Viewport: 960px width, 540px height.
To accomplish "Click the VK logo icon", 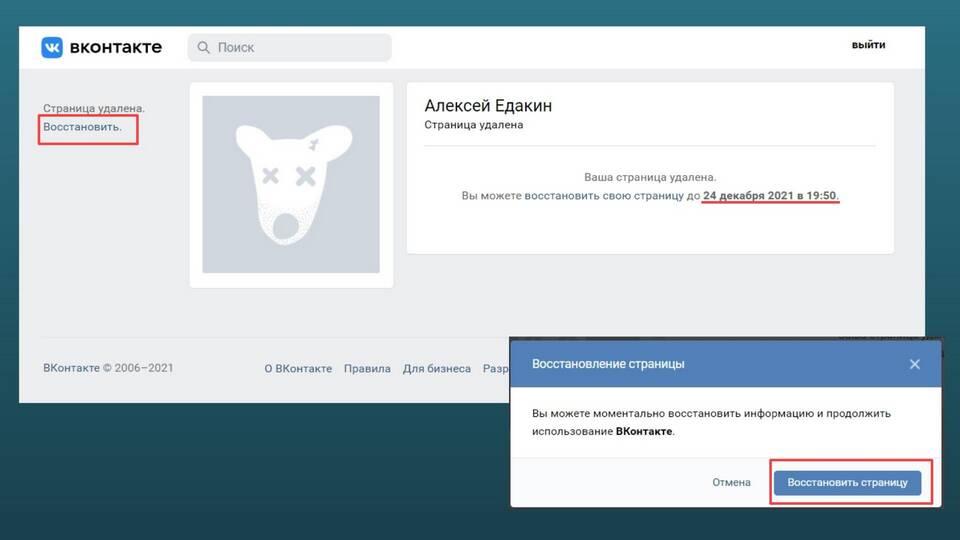I will [x=52, y=47].
